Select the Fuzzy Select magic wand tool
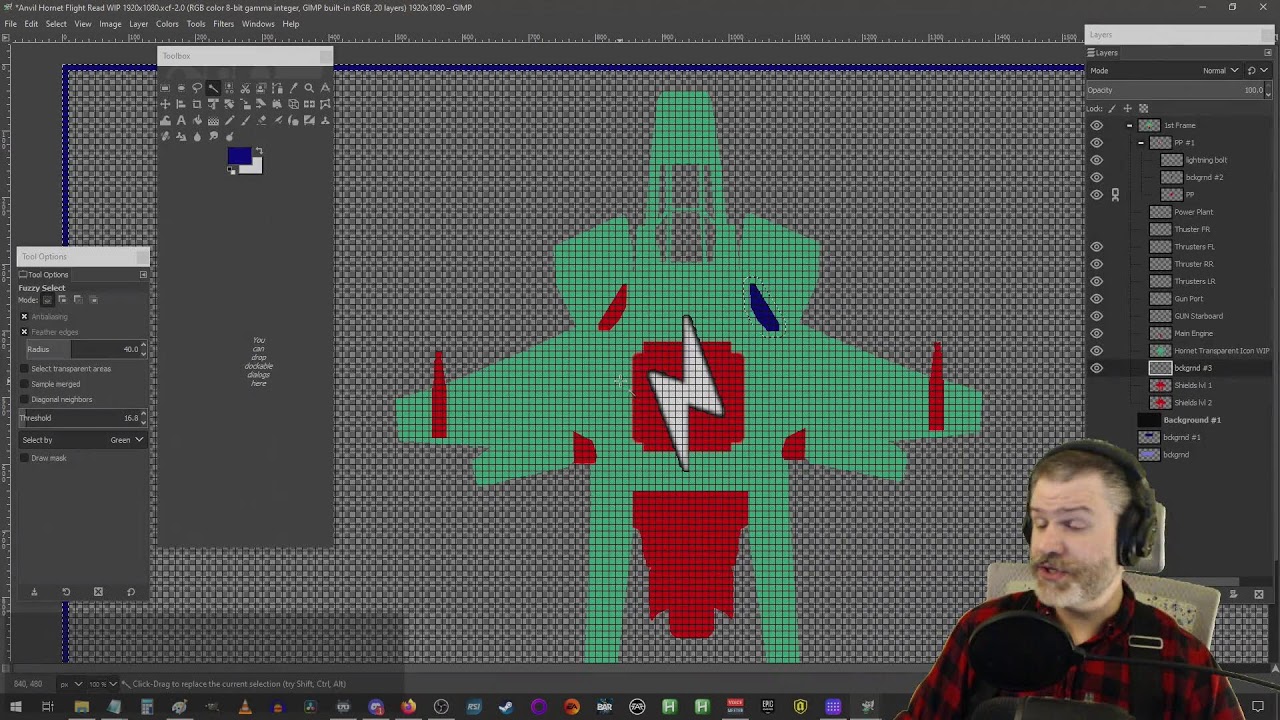1280x720 pixels. 213,88
